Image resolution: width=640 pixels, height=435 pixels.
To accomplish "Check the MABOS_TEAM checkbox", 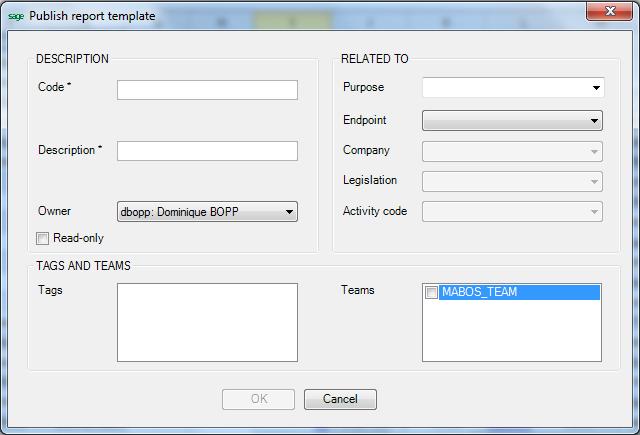I will [x=432, y=293].
